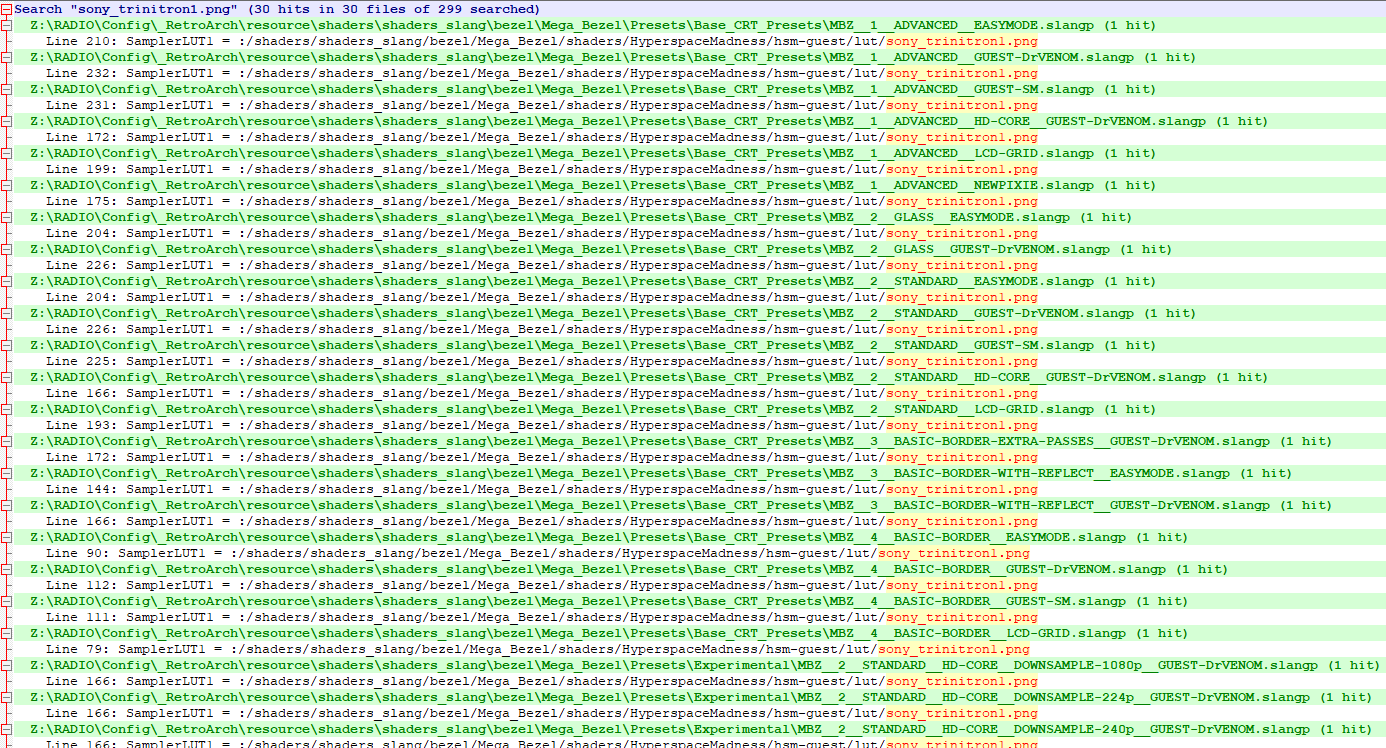The height and width of the screenshot is (748, 1386).
Task: Collapse the MBZ__4__BASIC-BORDER__EASYMODE.slangp file node
Action: click(6, 537)
